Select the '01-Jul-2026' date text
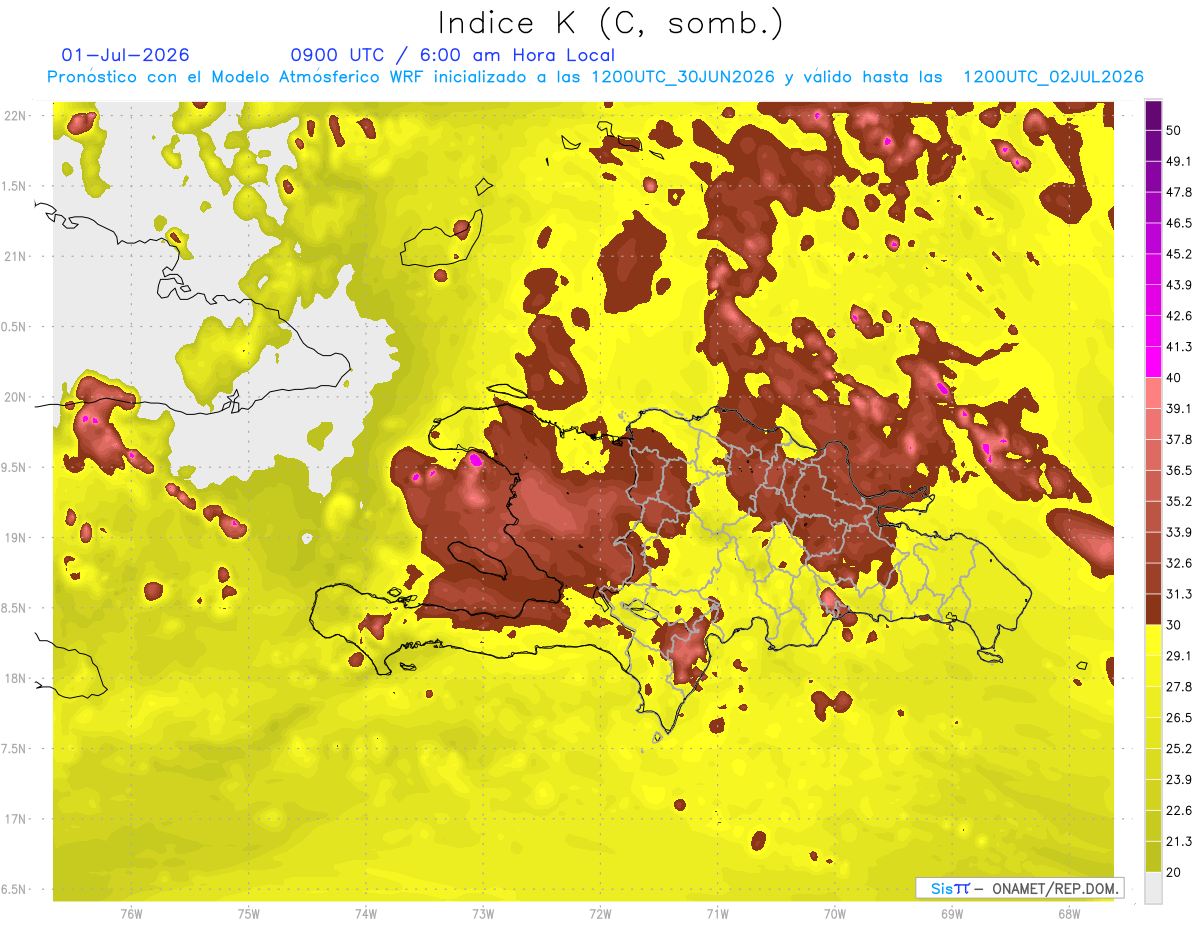The width and height of the screenshot is (1200, 927). coord(125,55)
